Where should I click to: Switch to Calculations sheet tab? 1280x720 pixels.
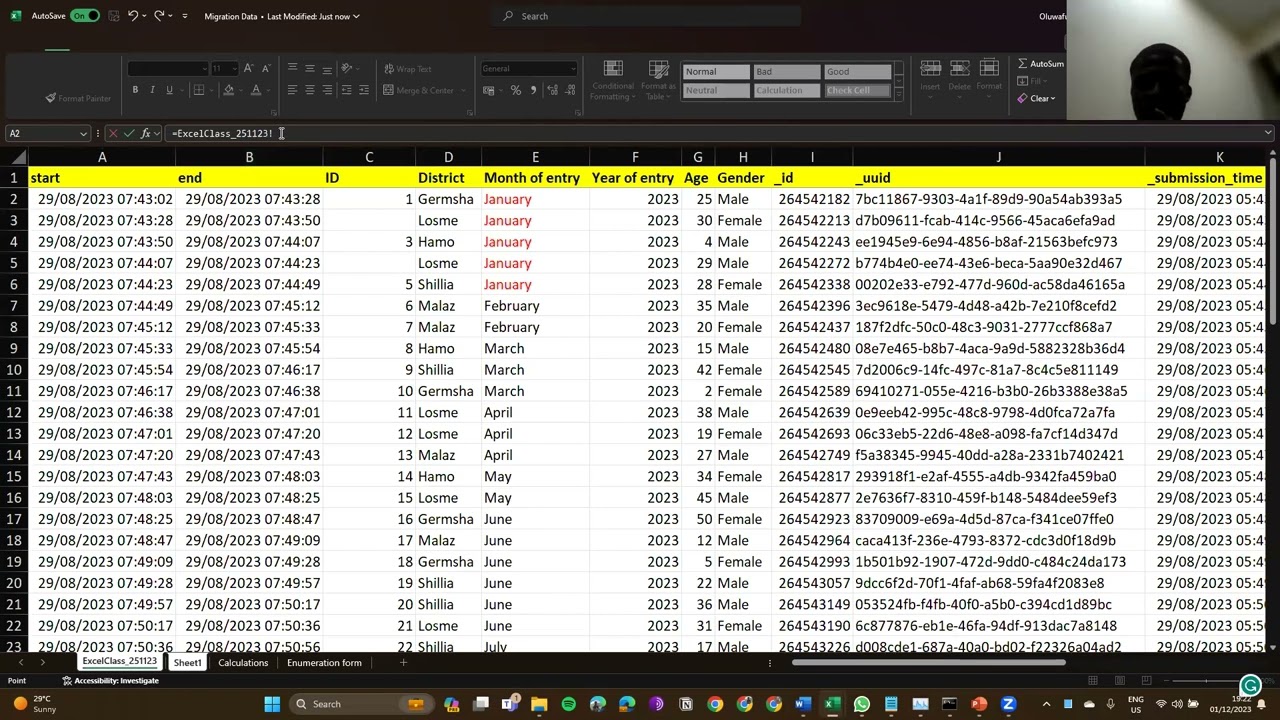243,663
